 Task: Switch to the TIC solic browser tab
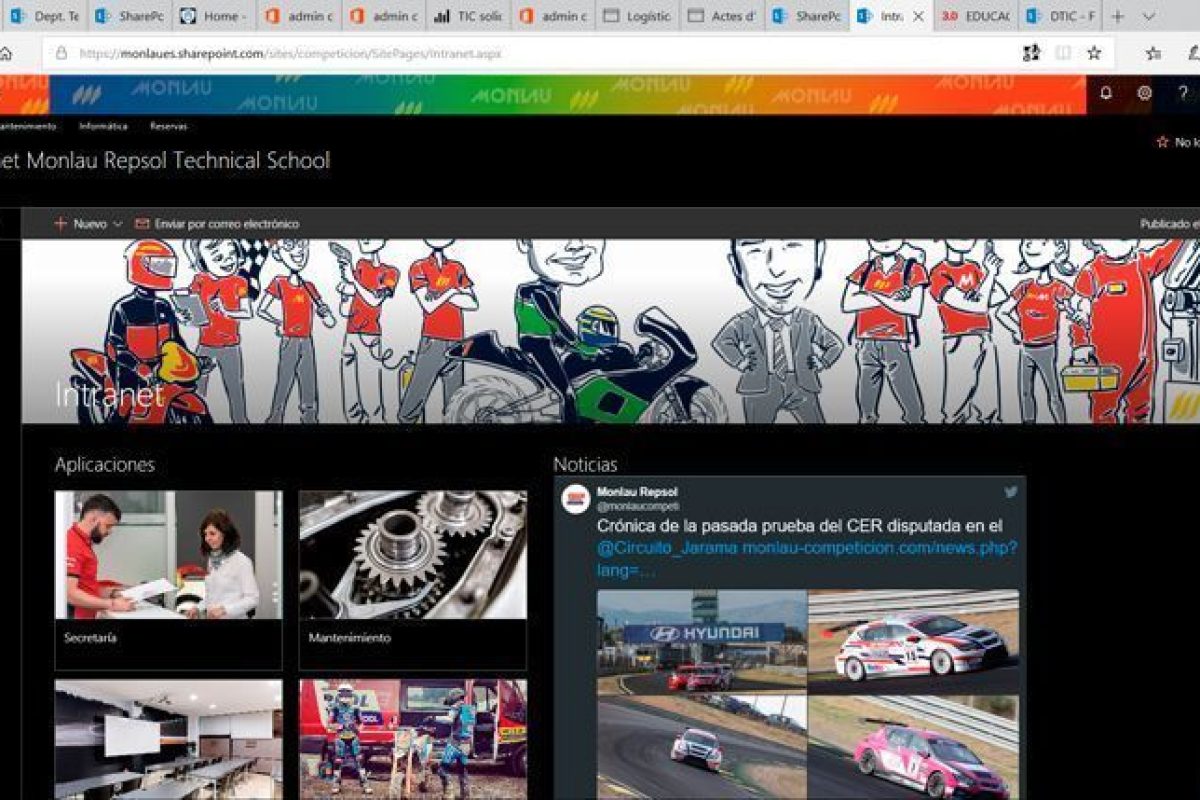click(x=467, y=16)
